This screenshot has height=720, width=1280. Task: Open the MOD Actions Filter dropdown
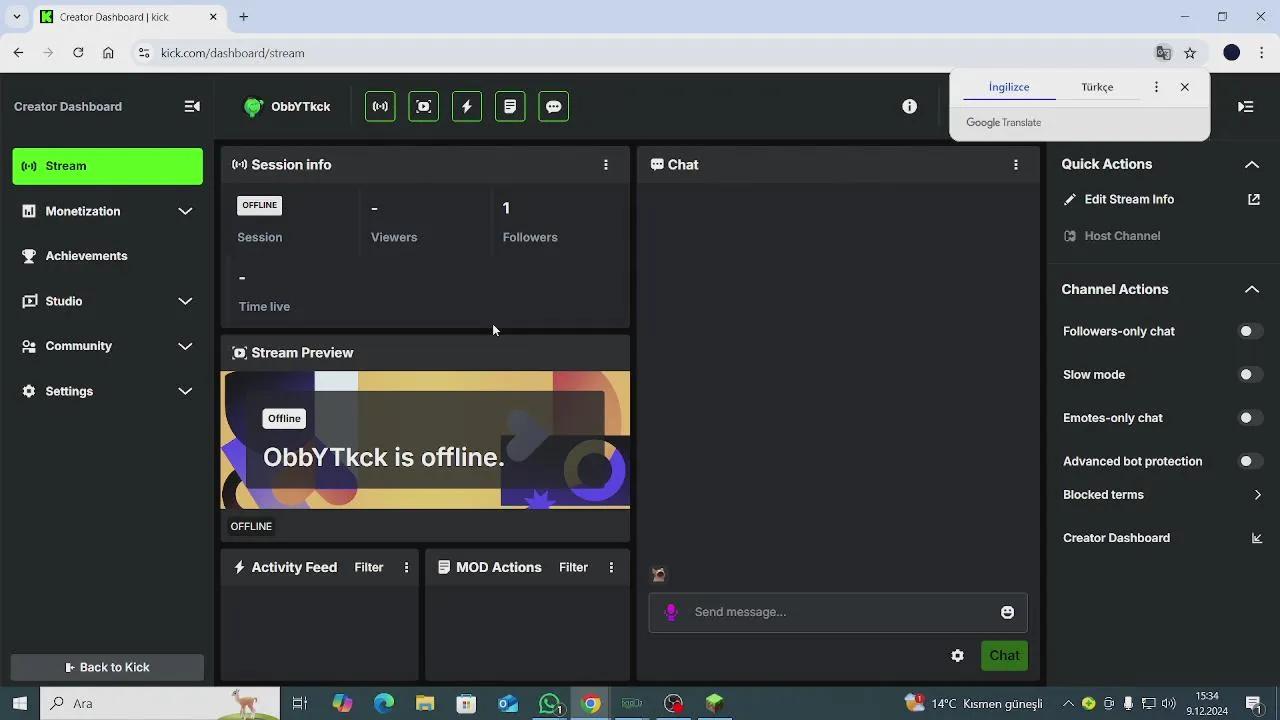point(573,567)
